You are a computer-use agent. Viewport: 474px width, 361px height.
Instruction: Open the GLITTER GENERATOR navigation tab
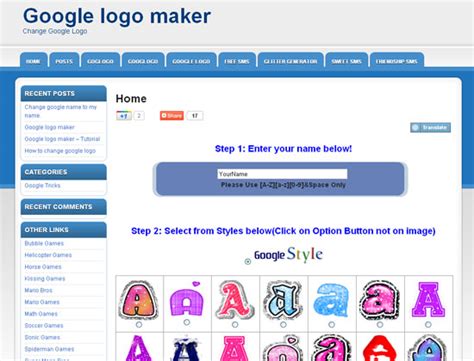[x=291, y=61]
